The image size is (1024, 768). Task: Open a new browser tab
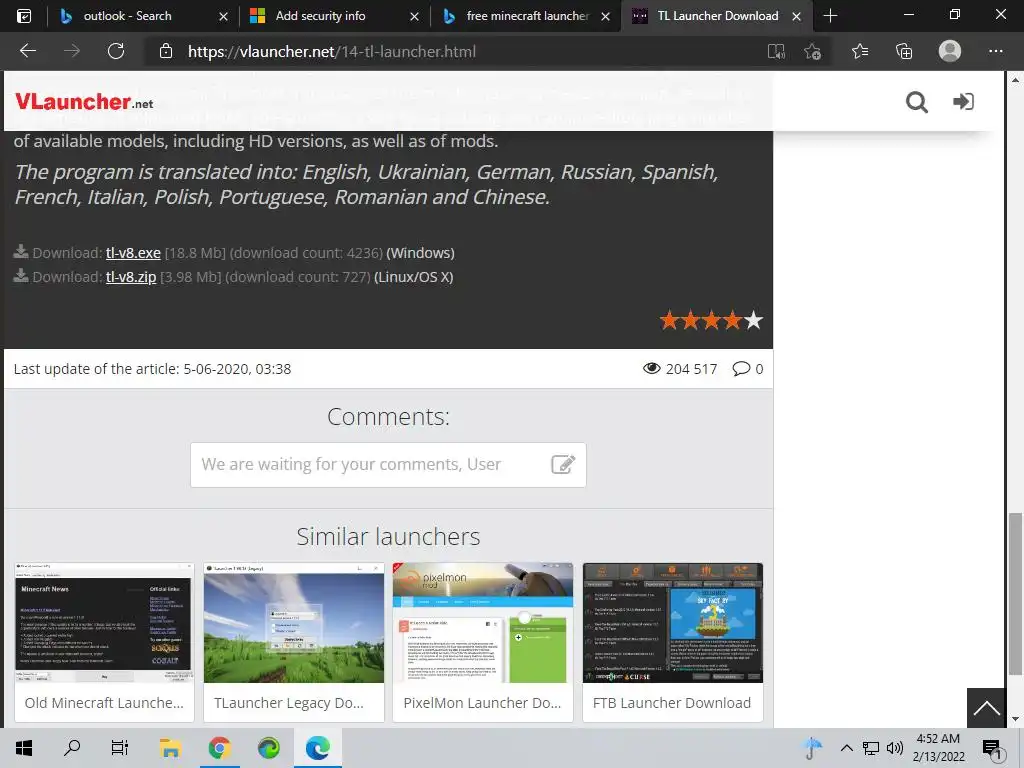830,16
